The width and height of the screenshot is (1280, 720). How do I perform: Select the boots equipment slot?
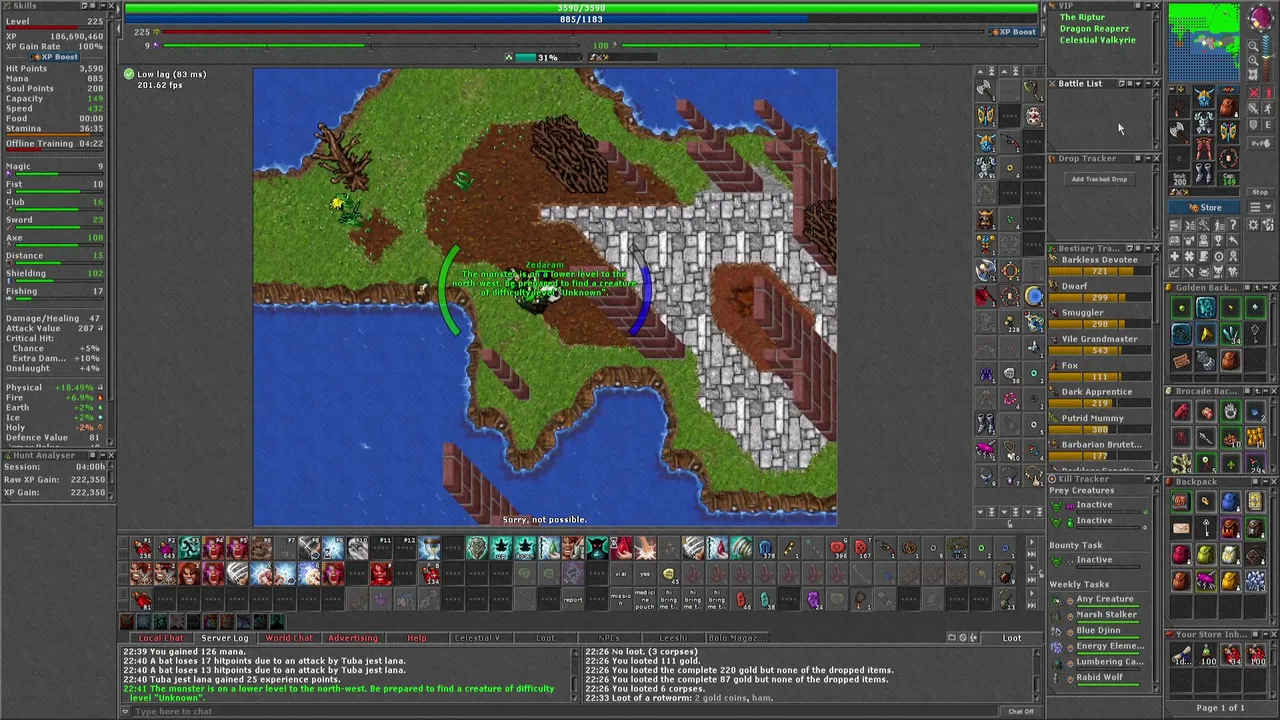pyautogui.click(x=1204, y=173)
